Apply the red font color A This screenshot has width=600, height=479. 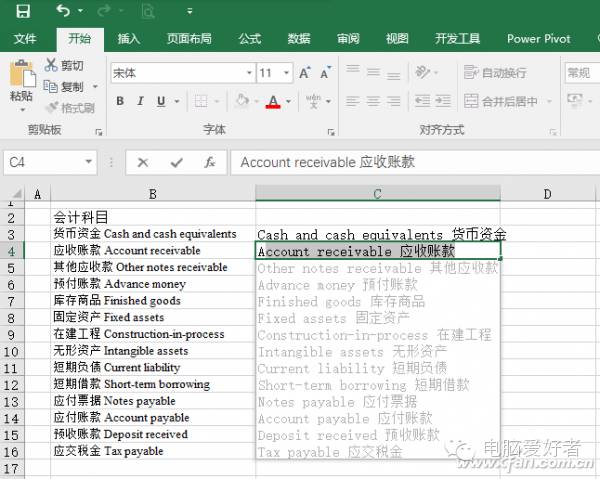(273, 101)
